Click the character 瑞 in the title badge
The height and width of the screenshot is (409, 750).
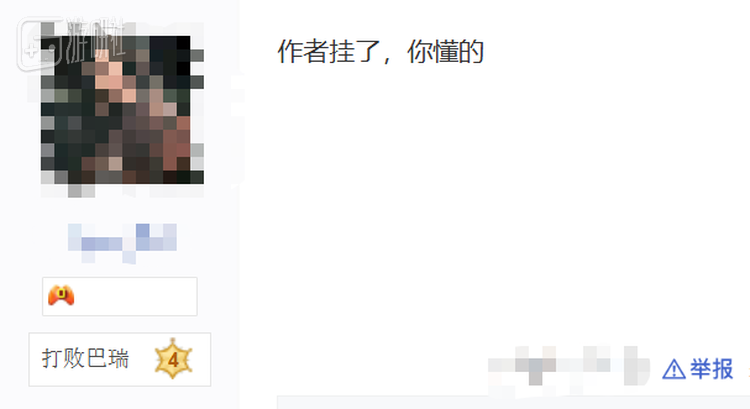pyautogui.click(x=119, y=359)
